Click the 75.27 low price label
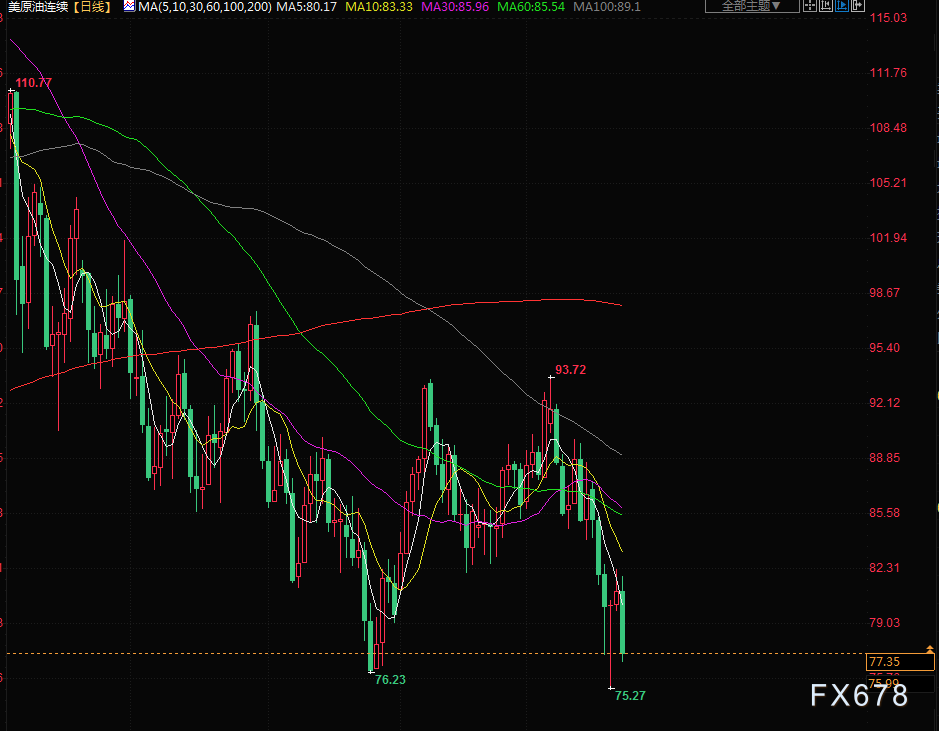The height and width of the screenshot is (731, 939). click(630, 696)
